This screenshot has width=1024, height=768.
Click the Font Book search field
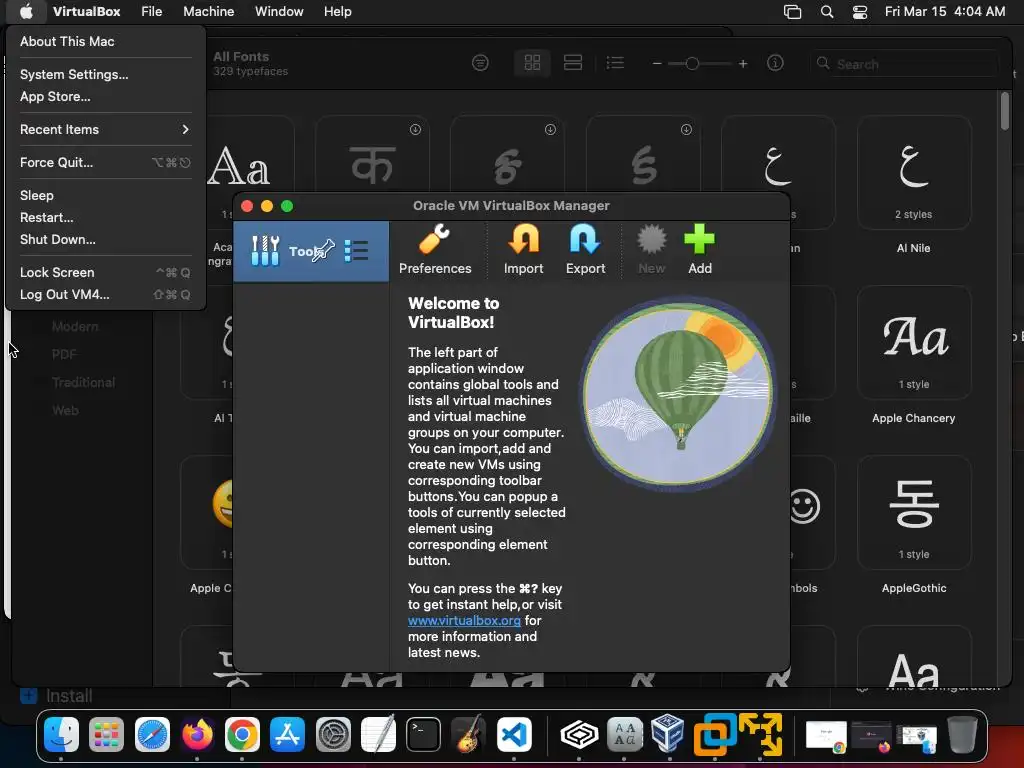(x=904, y=64)
